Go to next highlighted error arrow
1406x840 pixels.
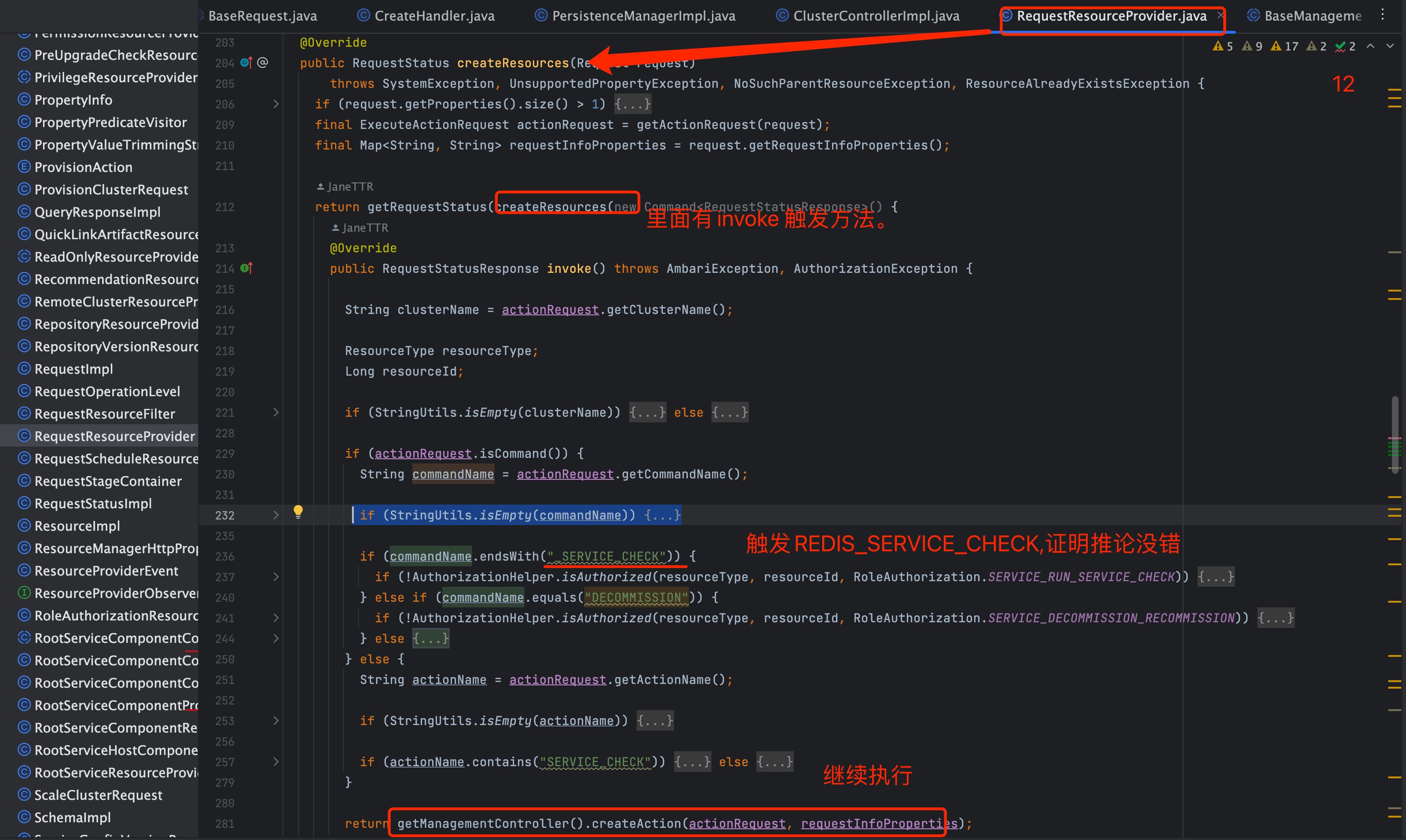1390,46
